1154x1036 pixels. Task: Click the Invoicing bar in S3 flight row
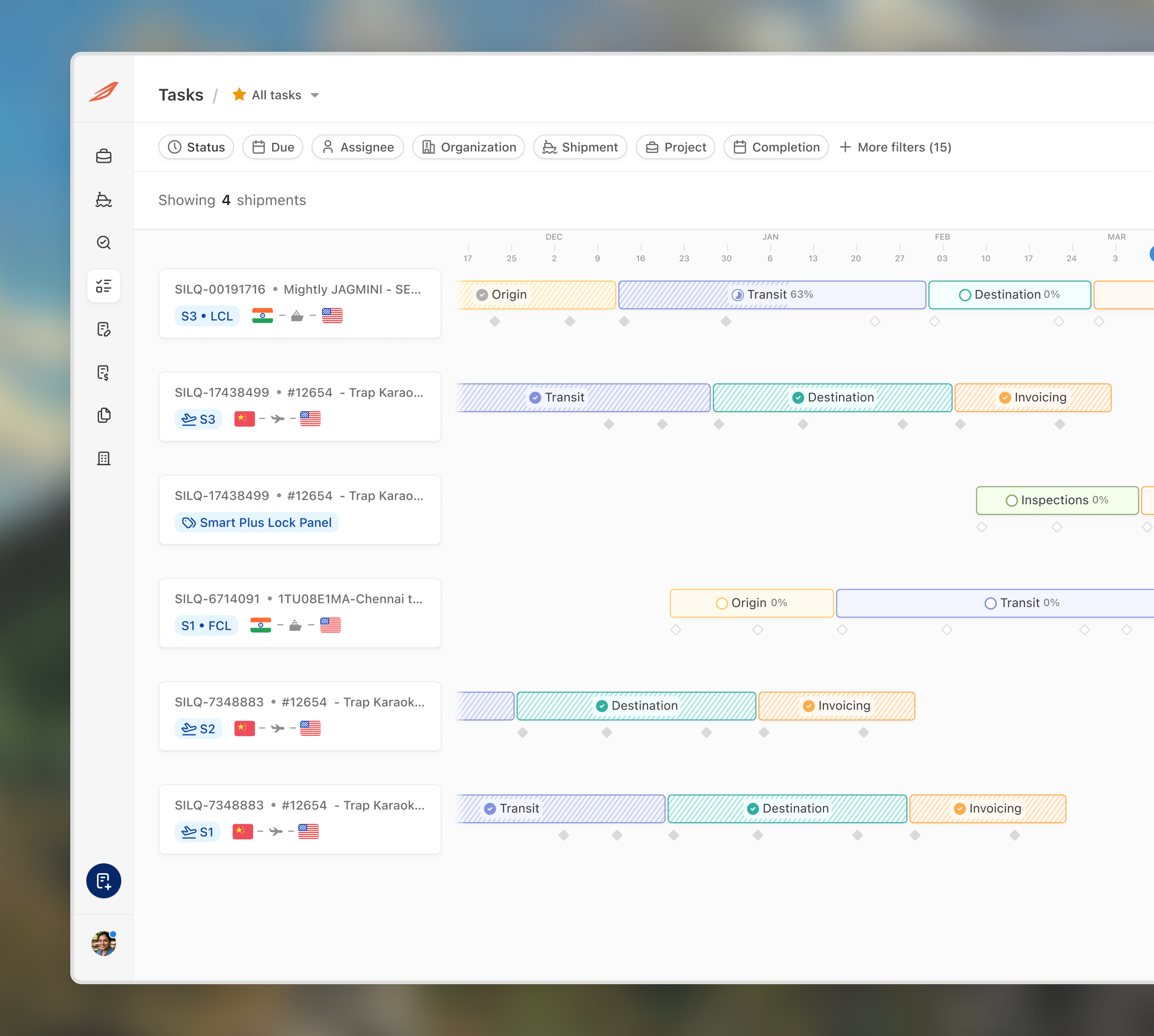[x=1033, y=398]
